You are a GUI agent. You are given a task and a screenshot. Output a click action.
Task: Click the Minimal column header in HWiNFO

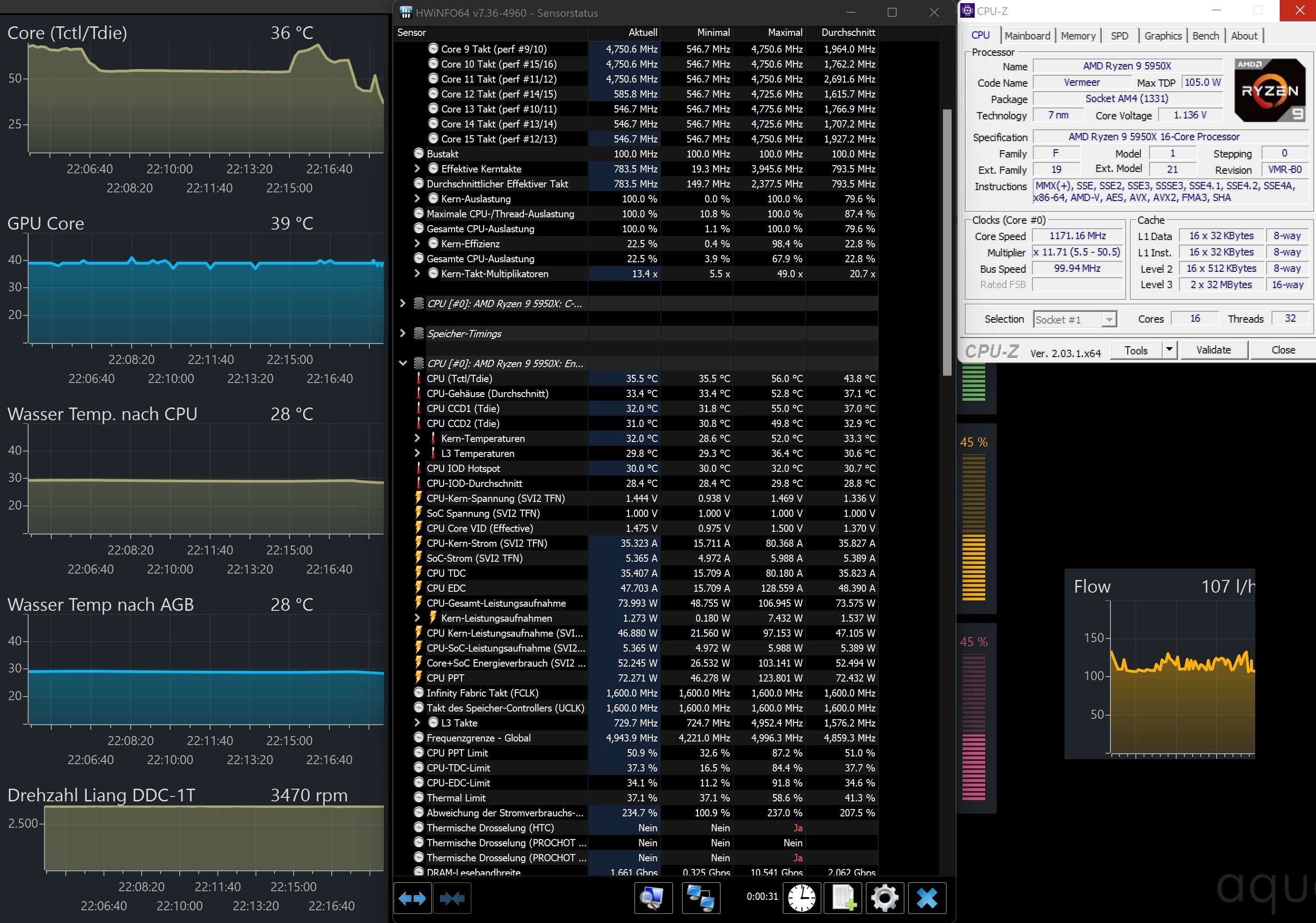click(x=697, y=33)
